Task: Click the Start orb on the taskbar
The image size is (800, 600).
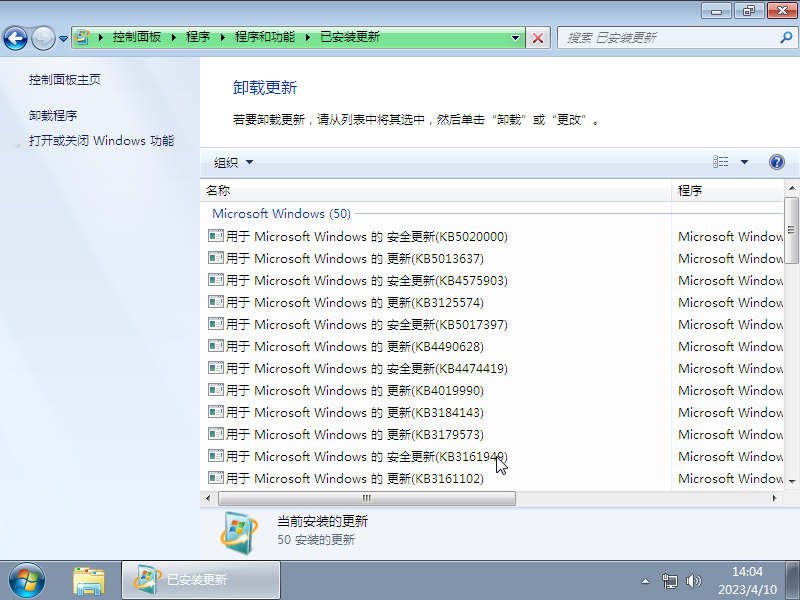Action: (25, 580)
